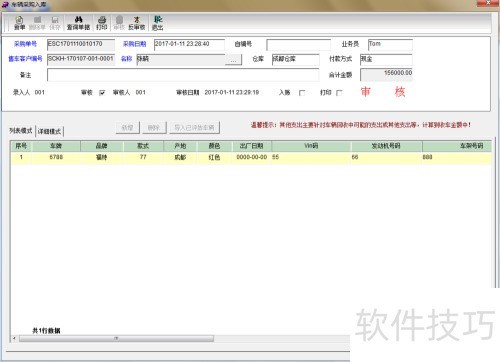Screen dimensions: 500x362
Task: Select the 颜色 cell 红色
Action: 214,157
